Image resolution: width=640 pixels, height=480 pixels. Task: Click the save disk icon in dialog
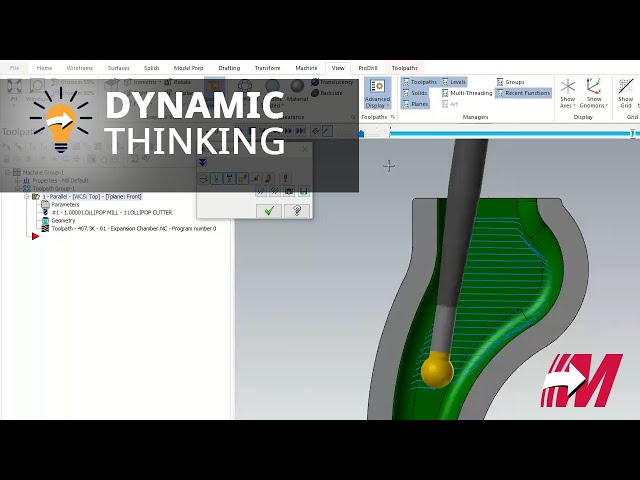(x=304, y=191)
